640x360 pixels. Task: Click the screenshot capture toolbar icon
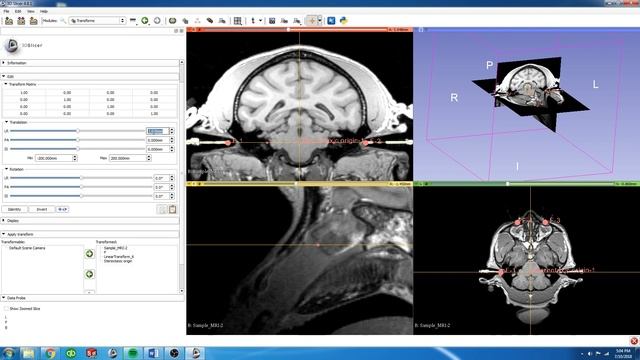(272, 21)
